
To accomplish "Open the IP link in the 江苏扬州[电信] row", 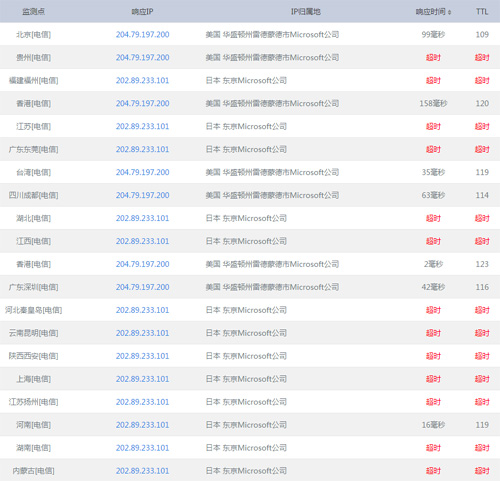I will [143, 402].
